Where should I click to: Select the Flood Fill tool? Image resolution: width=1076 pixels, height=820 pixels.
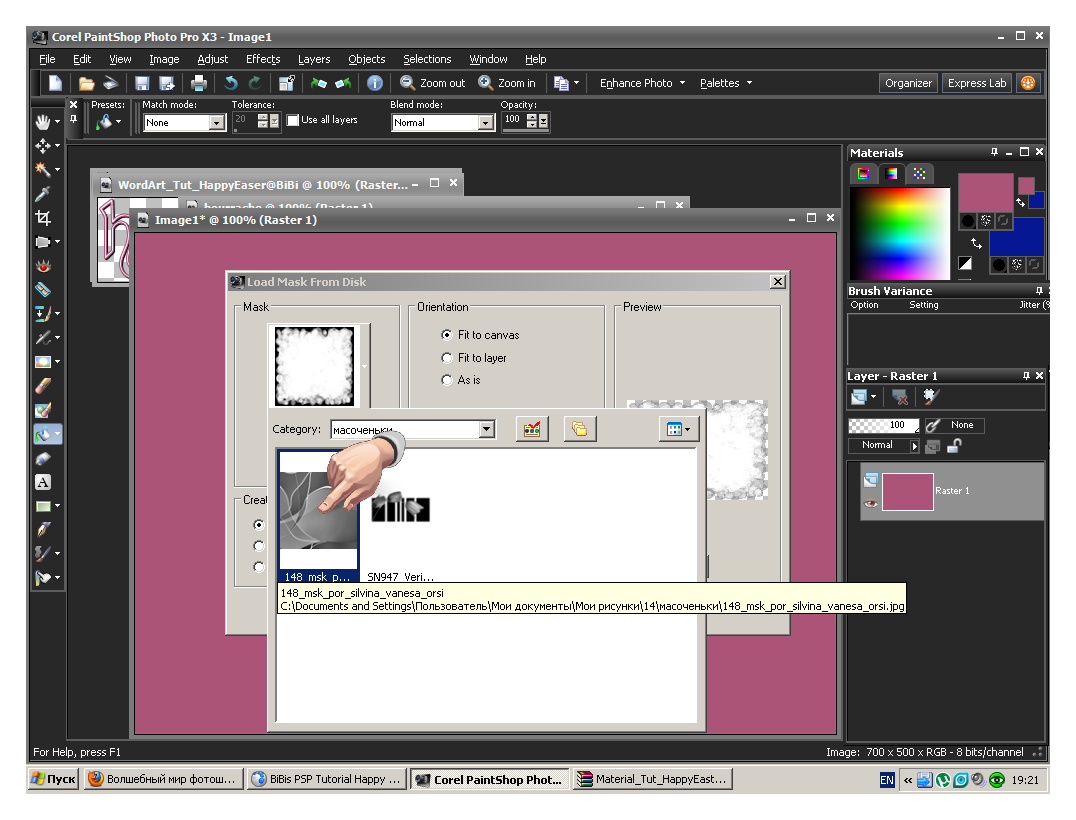pos(43,434)
